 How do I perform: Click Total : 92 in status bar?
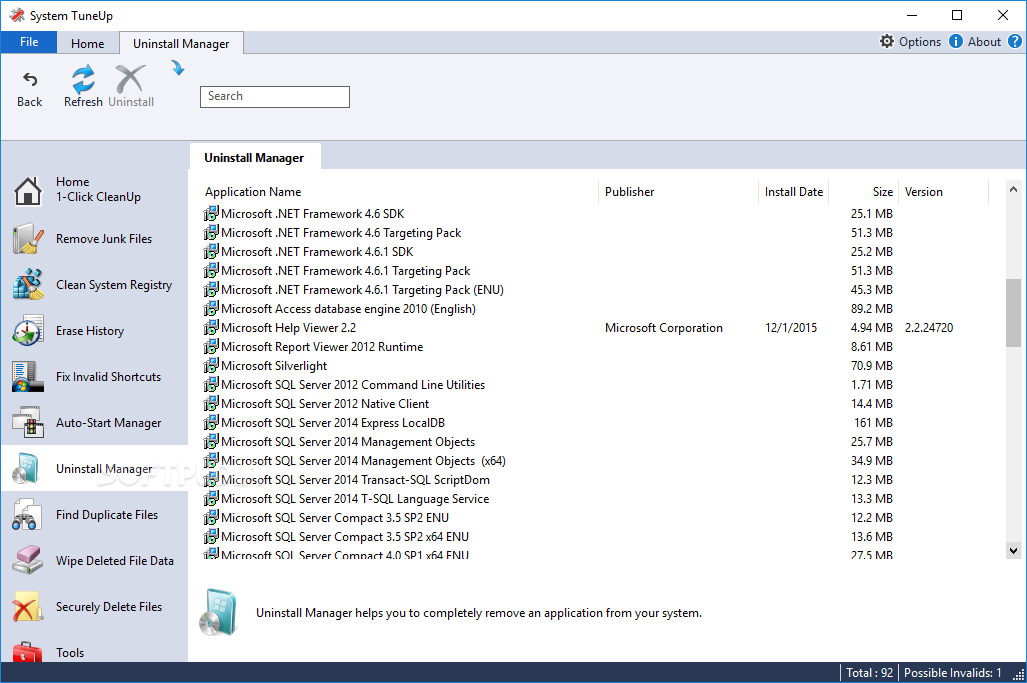click(869, 673)
